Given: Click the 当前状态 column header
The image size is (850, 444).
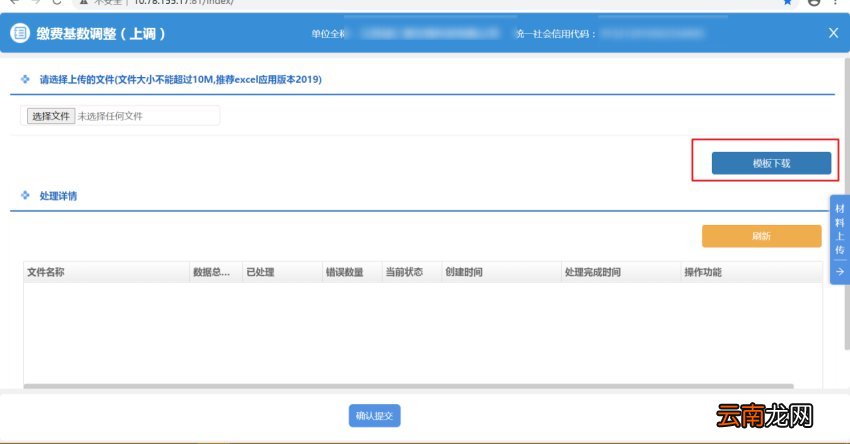Looking at the screenshot, I should [x=411, y=272].
